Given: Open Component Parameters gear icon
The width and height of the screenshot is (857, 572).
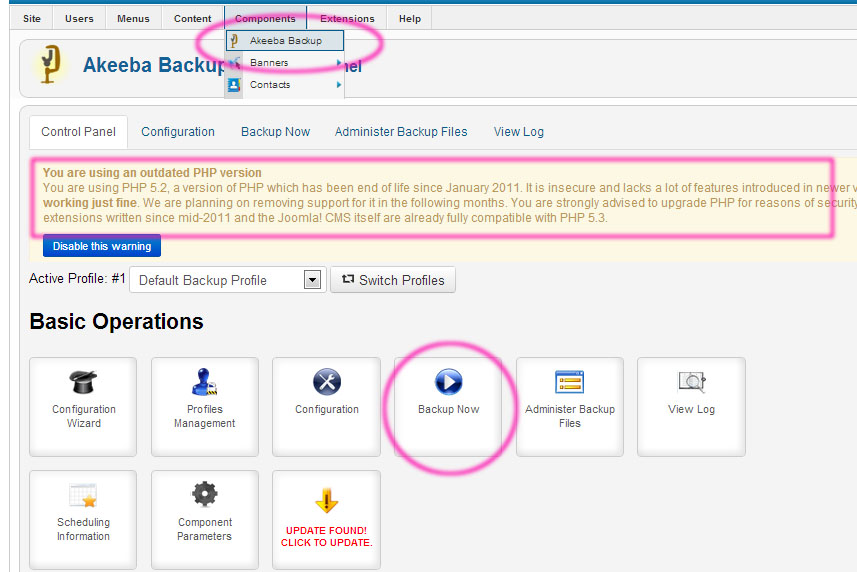Looking at the screenshot, I should (204, 494).
